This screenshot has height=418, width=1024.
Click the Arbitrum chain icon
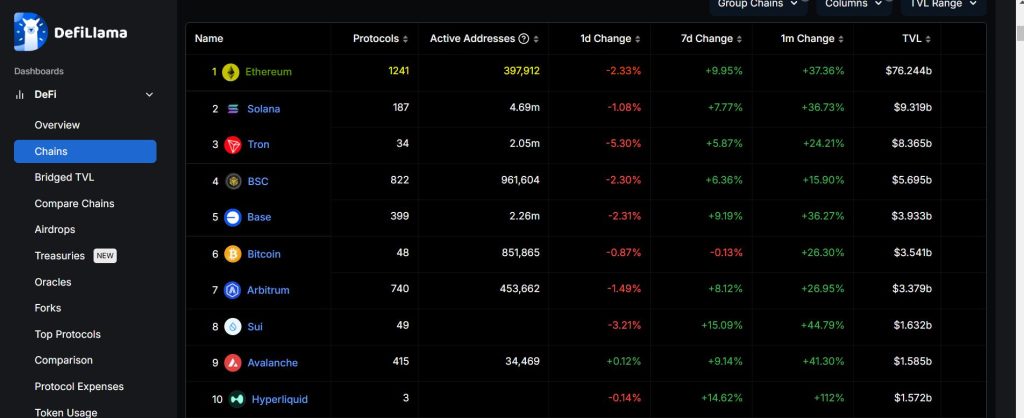pos(233,290)
